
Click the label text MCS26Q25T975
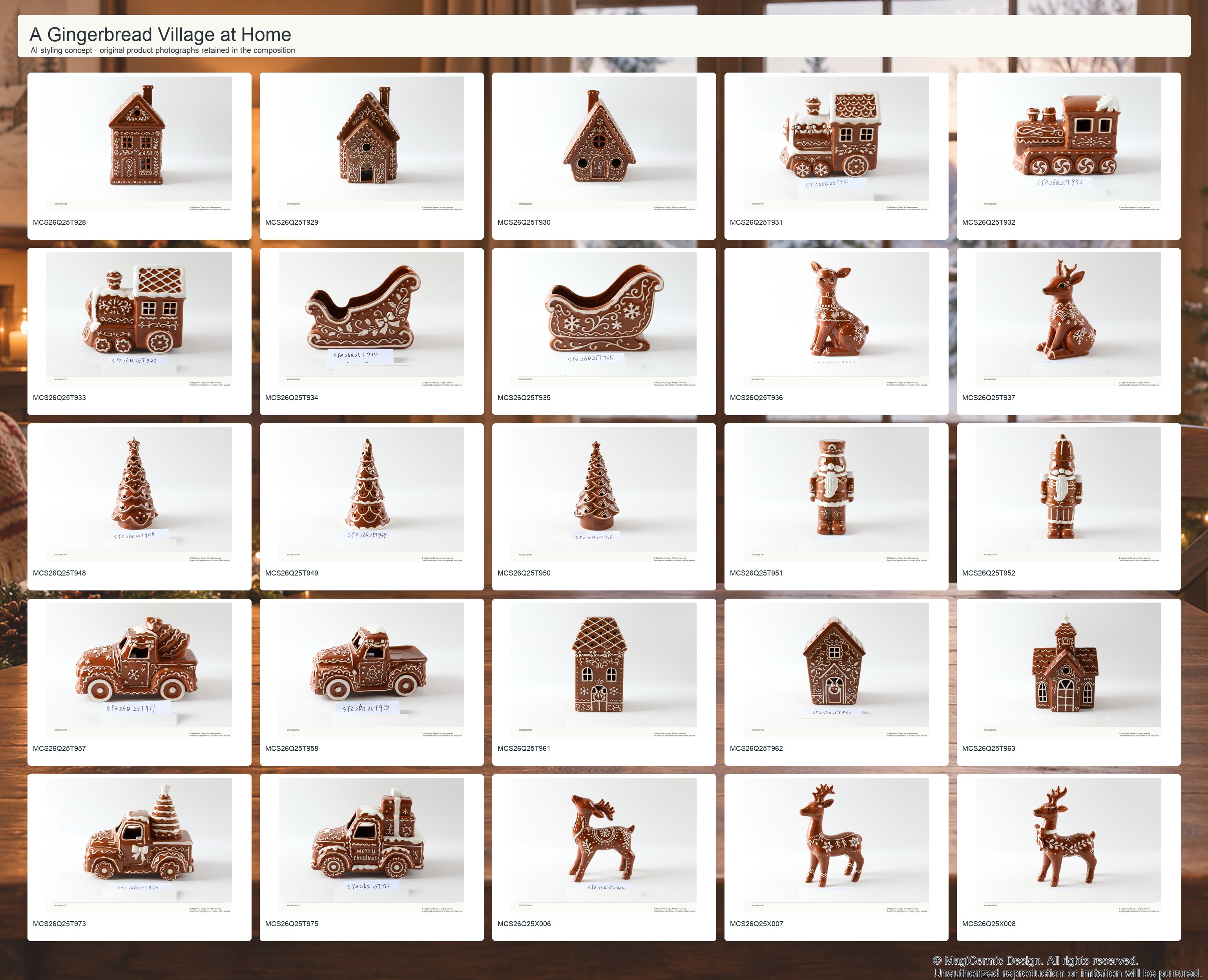292,924
